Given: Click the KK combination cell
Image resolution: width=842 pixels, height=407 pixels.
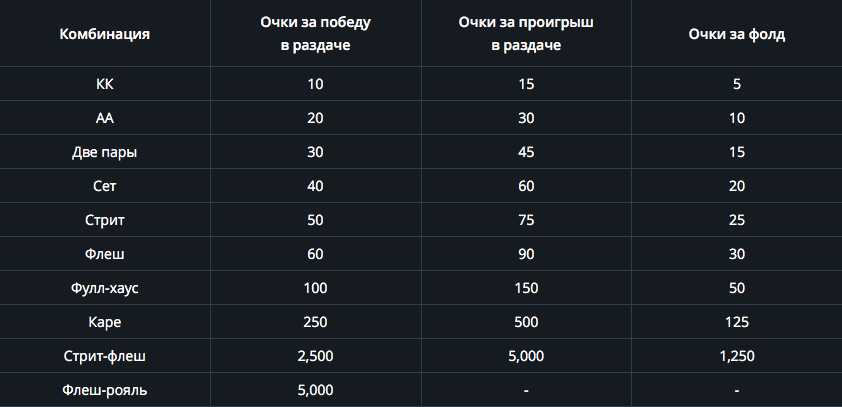Looking at the screenshot, I should (105, 84).
